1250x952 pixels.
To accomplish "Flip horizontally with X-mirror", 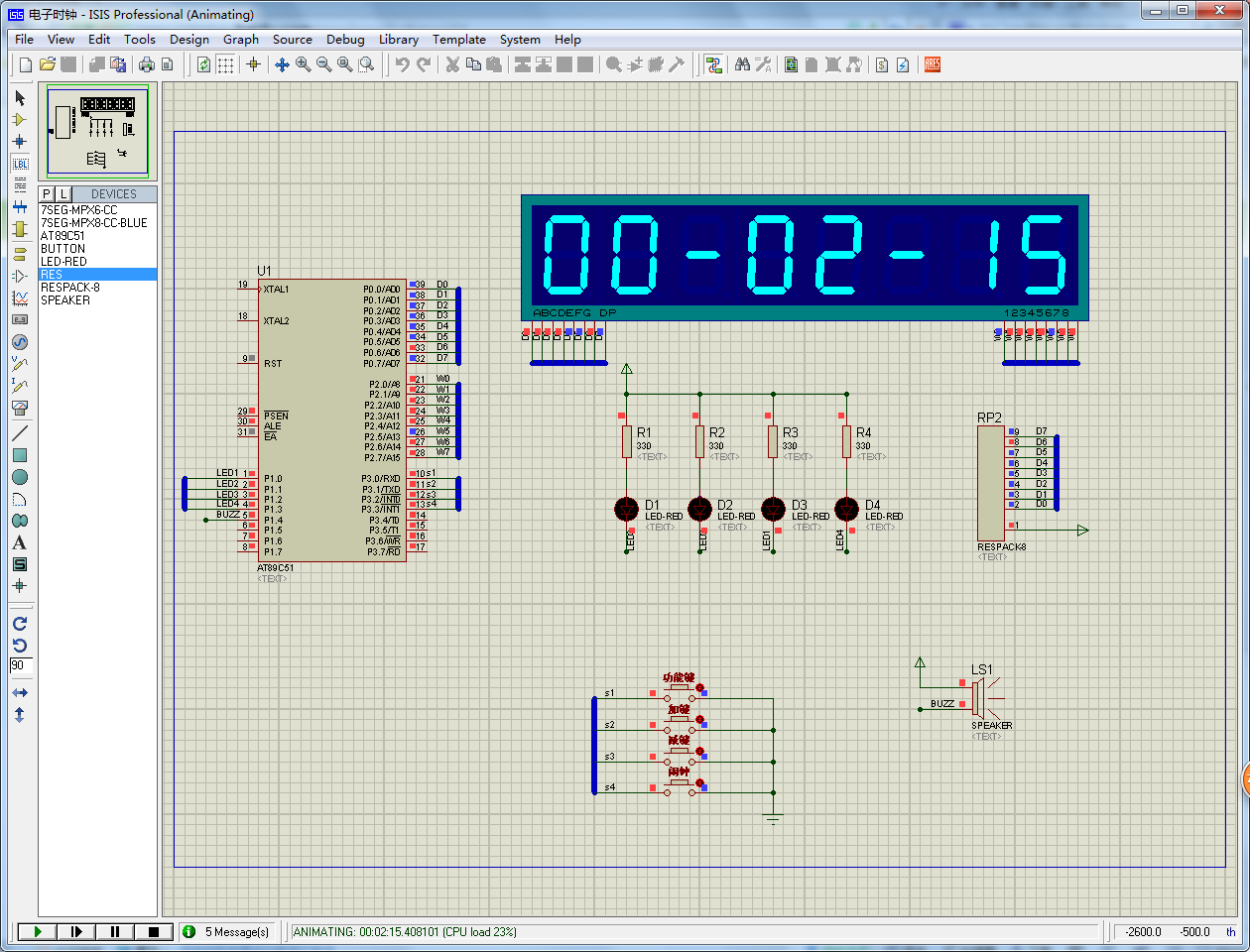I will coord(20,692).
